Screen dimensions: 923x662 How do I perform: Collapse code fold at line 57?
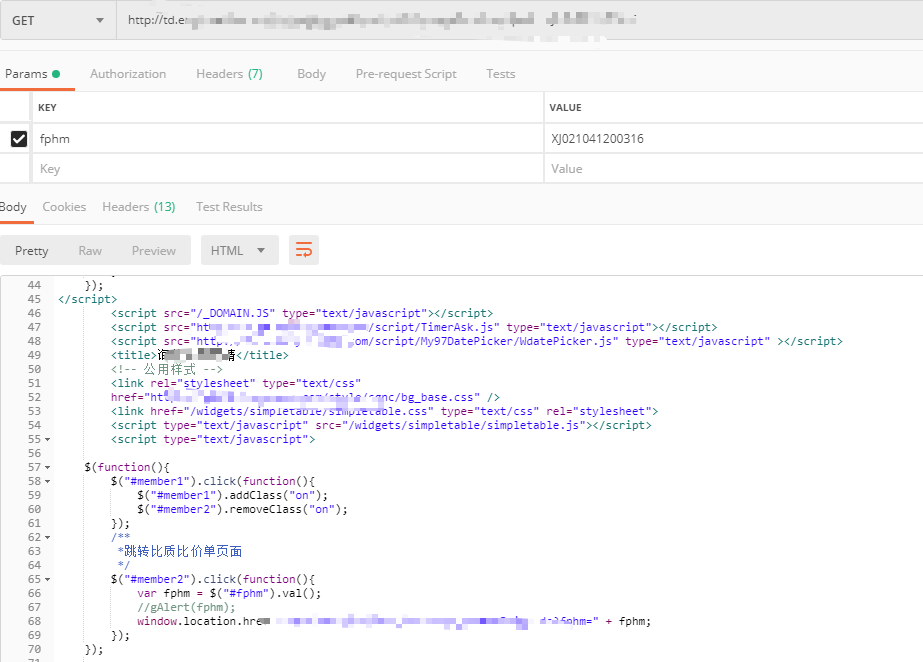[x=48, y=467]
